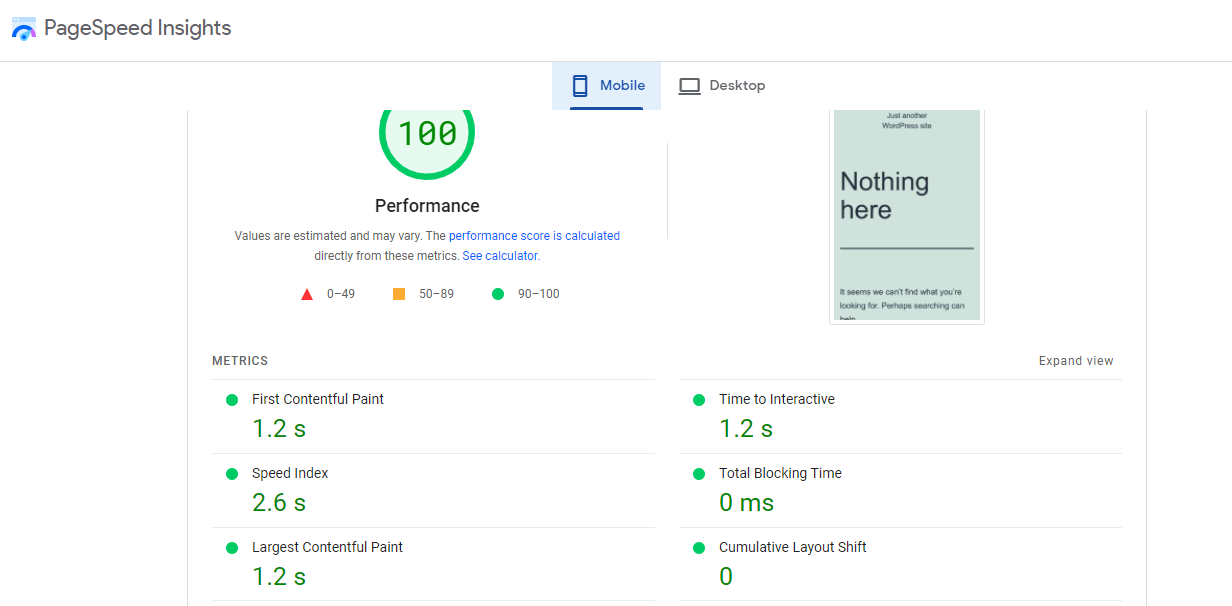This screenshot has height=606, width=1232.
Task: Click the Time to Interactive green dot
Action: pyautogui.click(x=699, y=400)
